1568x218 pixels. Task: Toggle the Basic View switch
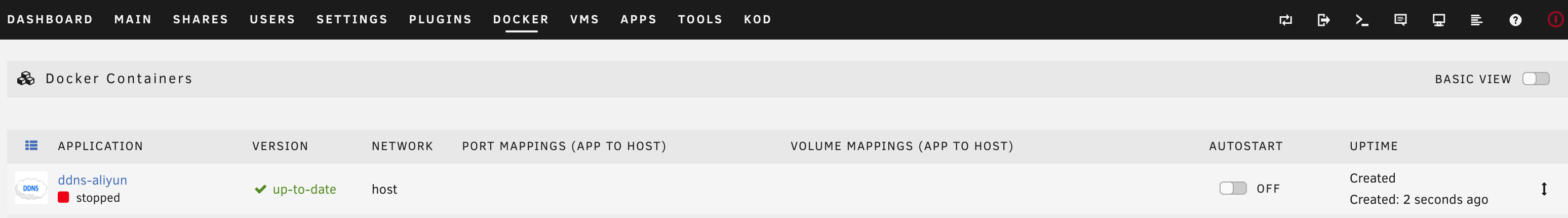click(1535, 79)
